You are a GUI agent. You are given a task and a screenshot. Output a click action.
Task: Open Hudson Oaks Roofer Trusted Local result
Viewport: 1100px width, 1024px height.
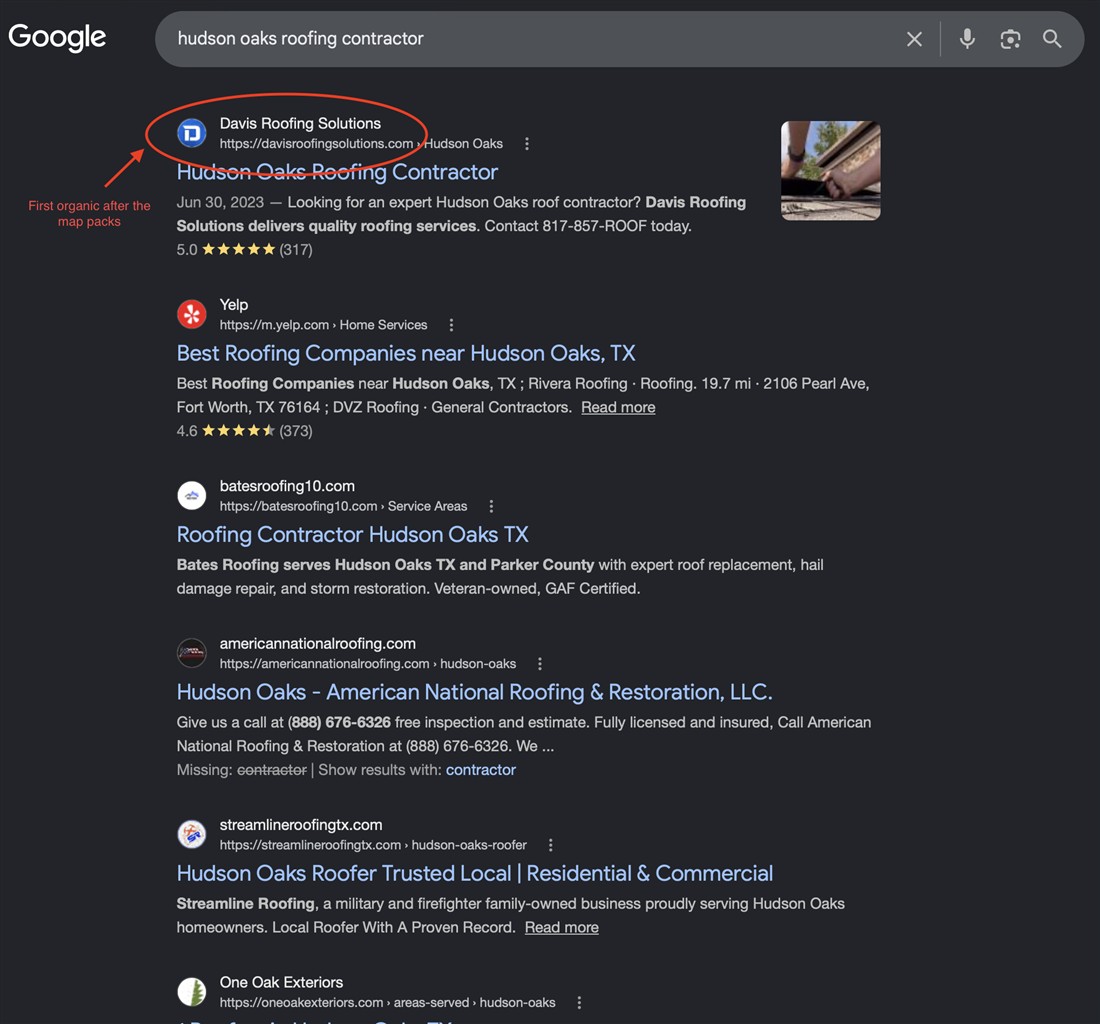[x=474, y=873]
